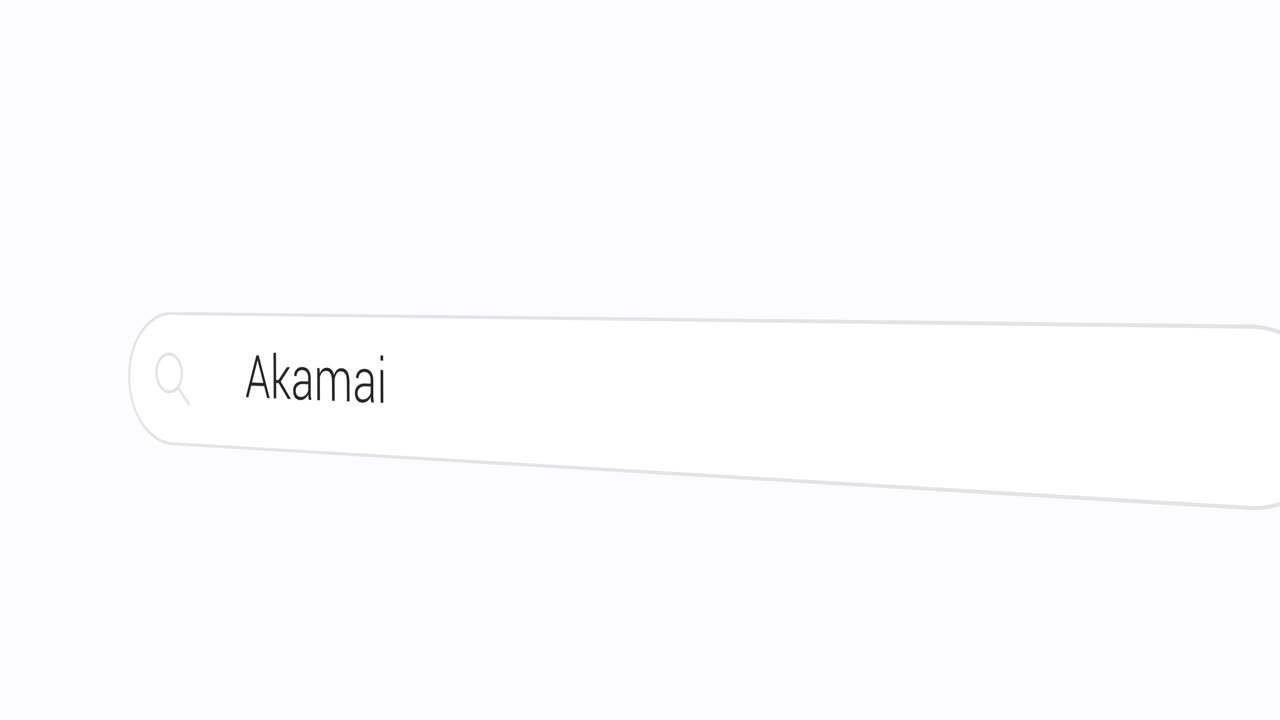Click the top border line of search bar

[x=700, y=320]
